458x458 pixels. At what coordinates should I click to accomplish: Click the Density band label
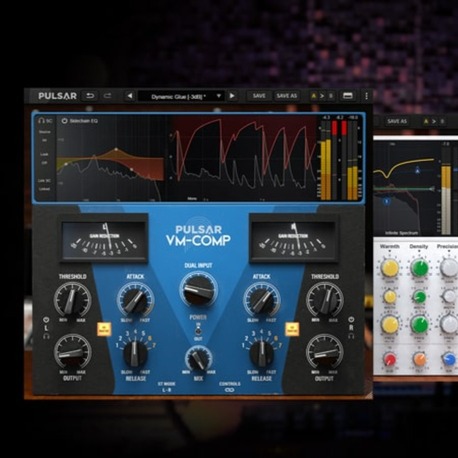419,246
